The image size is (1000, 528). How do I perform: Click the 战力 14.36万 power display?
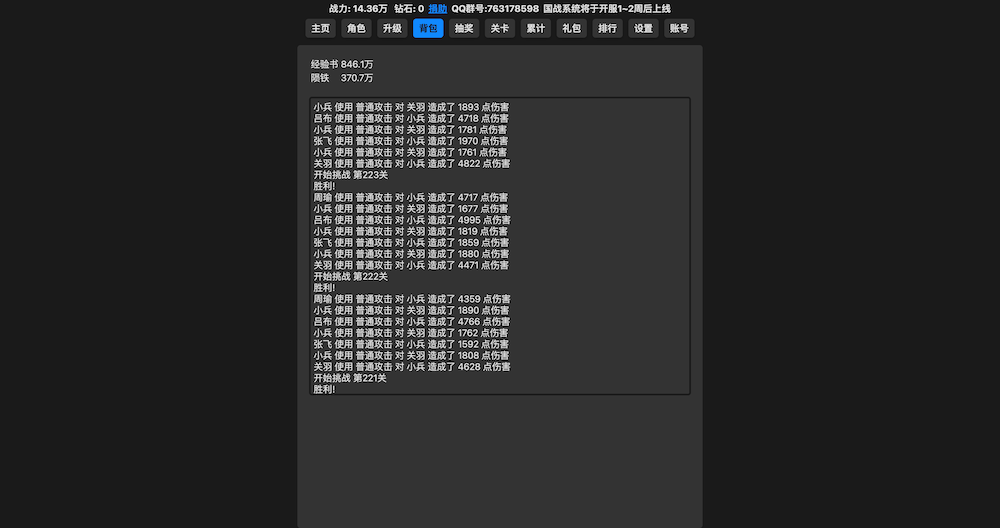pos(358,8)
